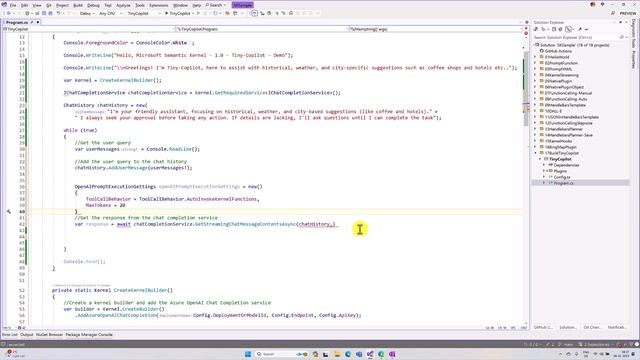The image size is (640, 360).
Task: Open the Window menu
Action: [180, 5]
